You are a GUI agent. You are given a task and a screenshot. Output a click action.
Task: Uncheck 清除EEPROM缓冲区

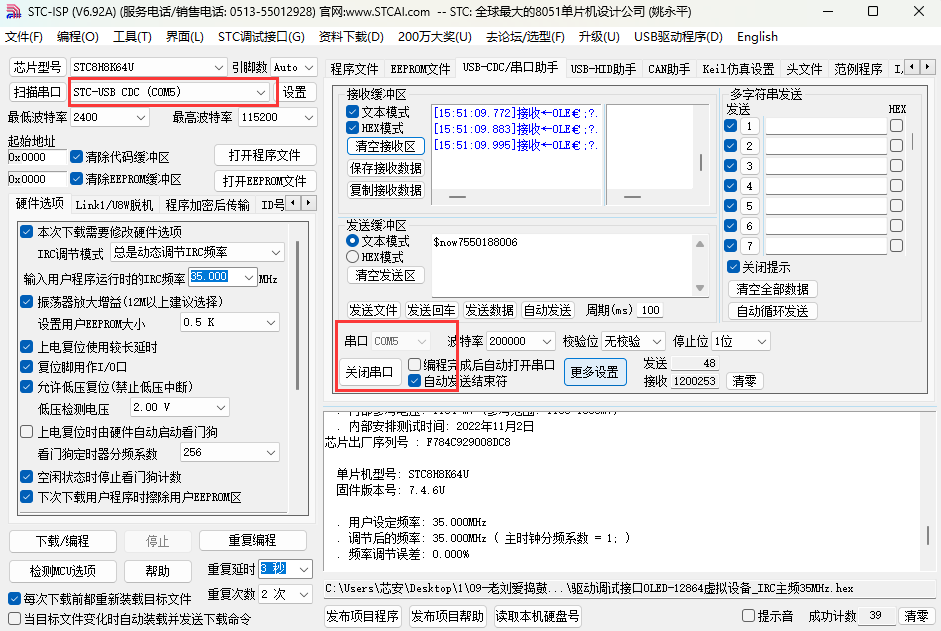pyautogui.click(x=76, y=179)
